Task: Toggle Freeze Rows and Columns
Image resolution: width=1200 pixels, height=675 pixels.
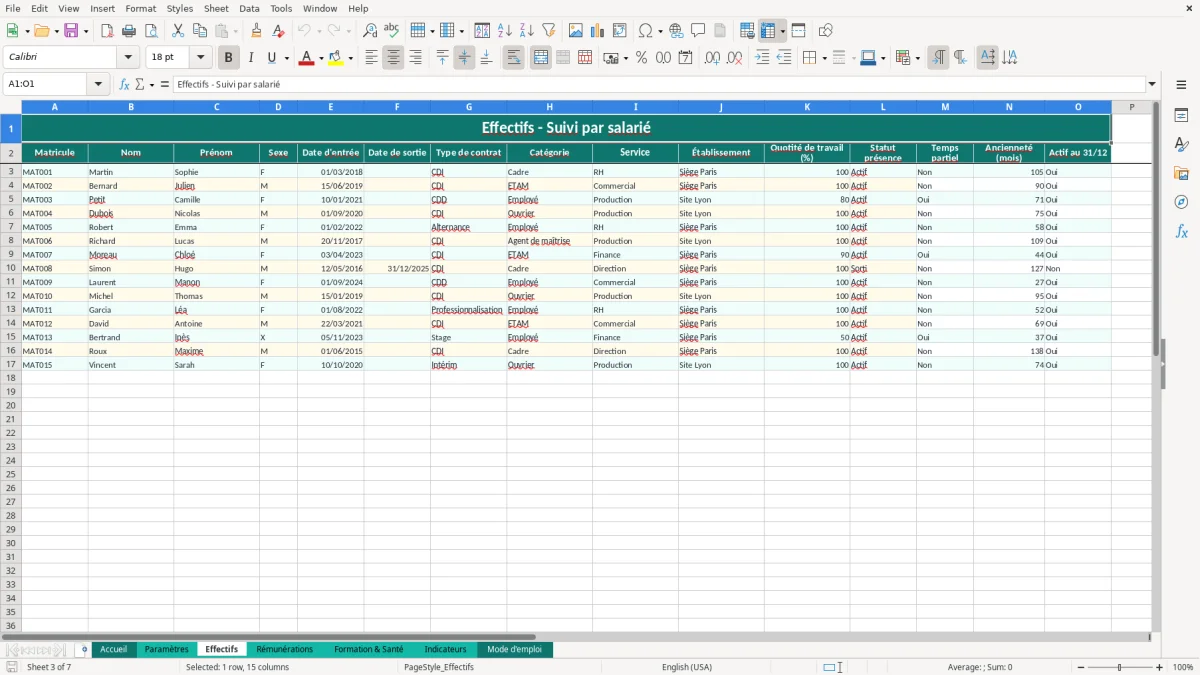Action: click(768, 31)
